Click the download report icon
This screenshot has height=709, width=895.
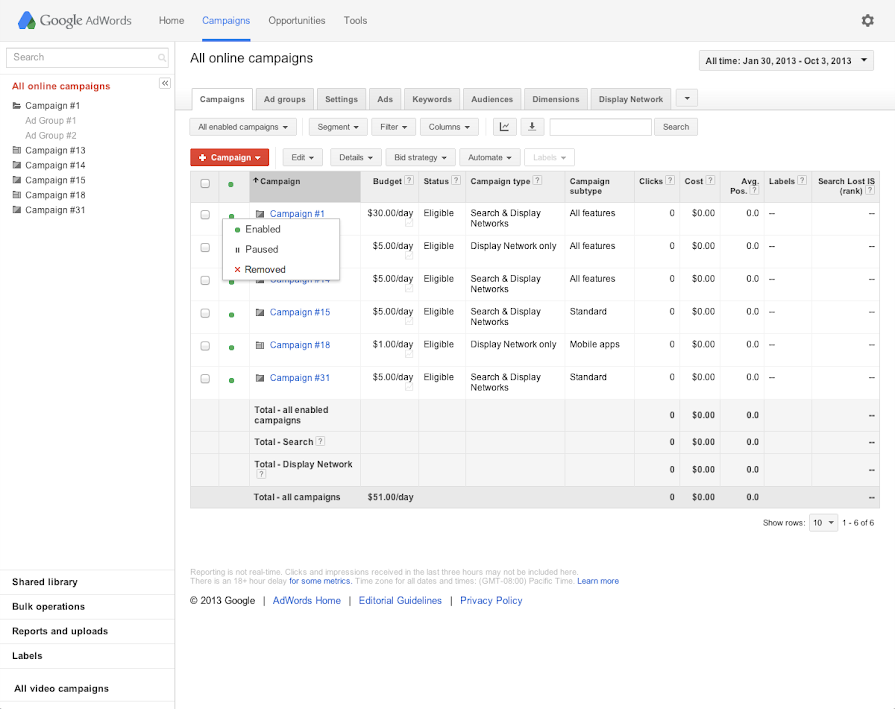(532, 127)
